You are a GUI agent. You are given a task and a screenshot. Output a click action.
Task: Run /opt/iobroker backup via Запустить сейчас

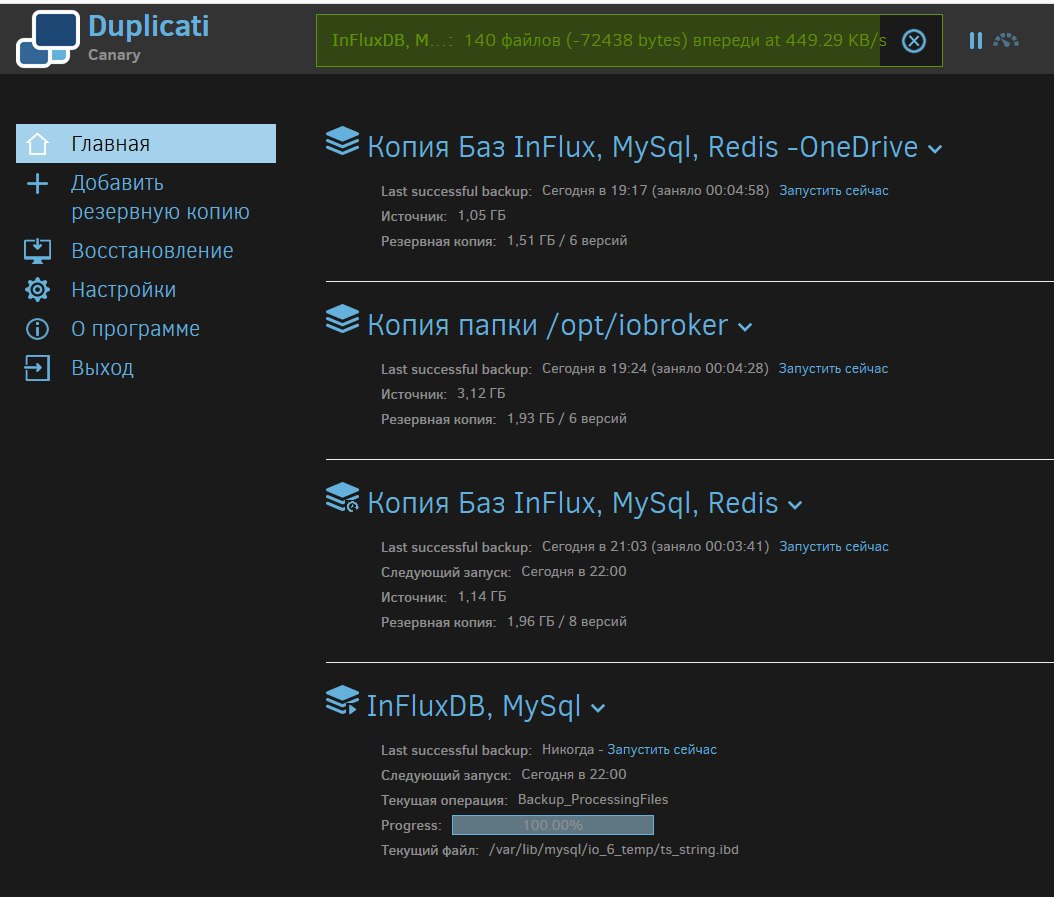(x=833, y=369)
